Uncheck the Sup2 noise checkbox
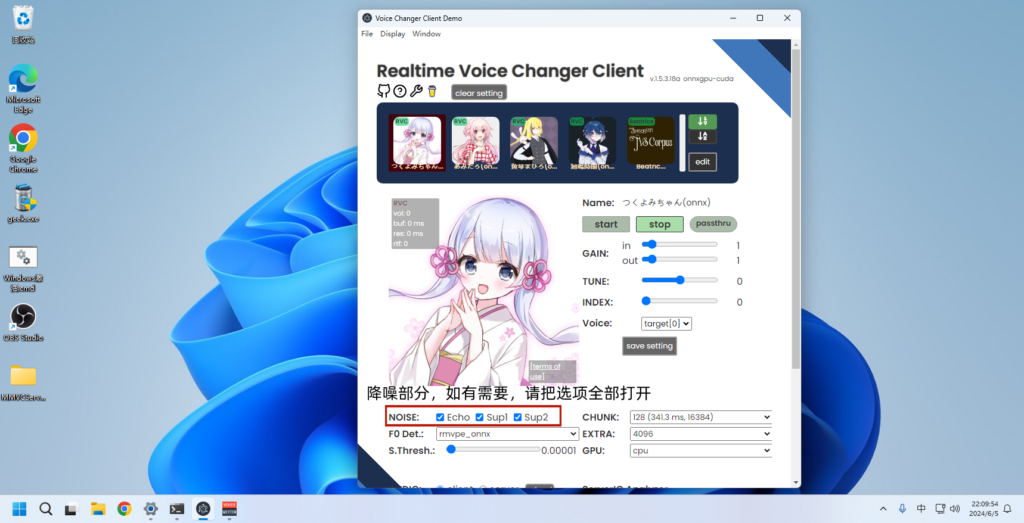 click(517, 417)
